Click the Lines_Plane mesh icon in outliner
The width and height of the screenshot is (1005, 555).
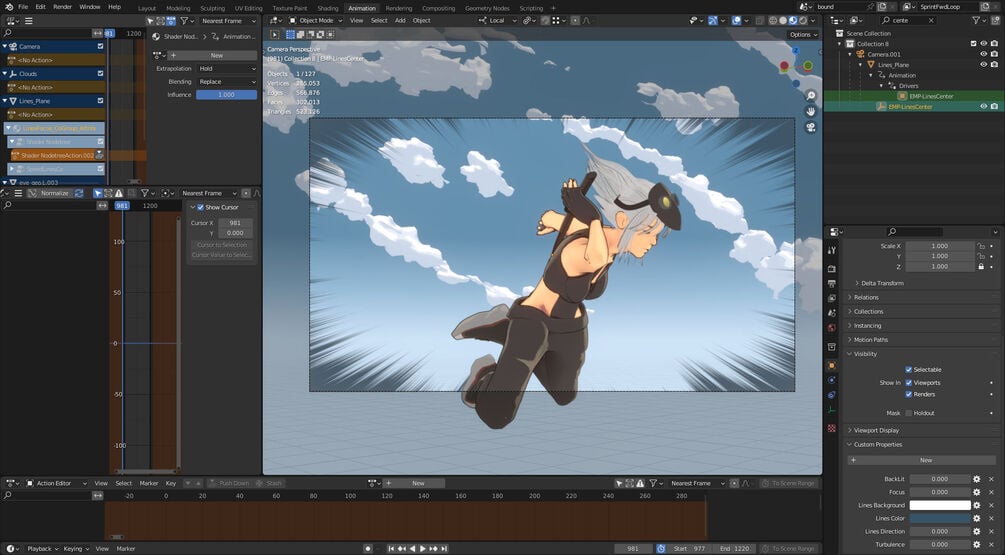coord(870,65)
